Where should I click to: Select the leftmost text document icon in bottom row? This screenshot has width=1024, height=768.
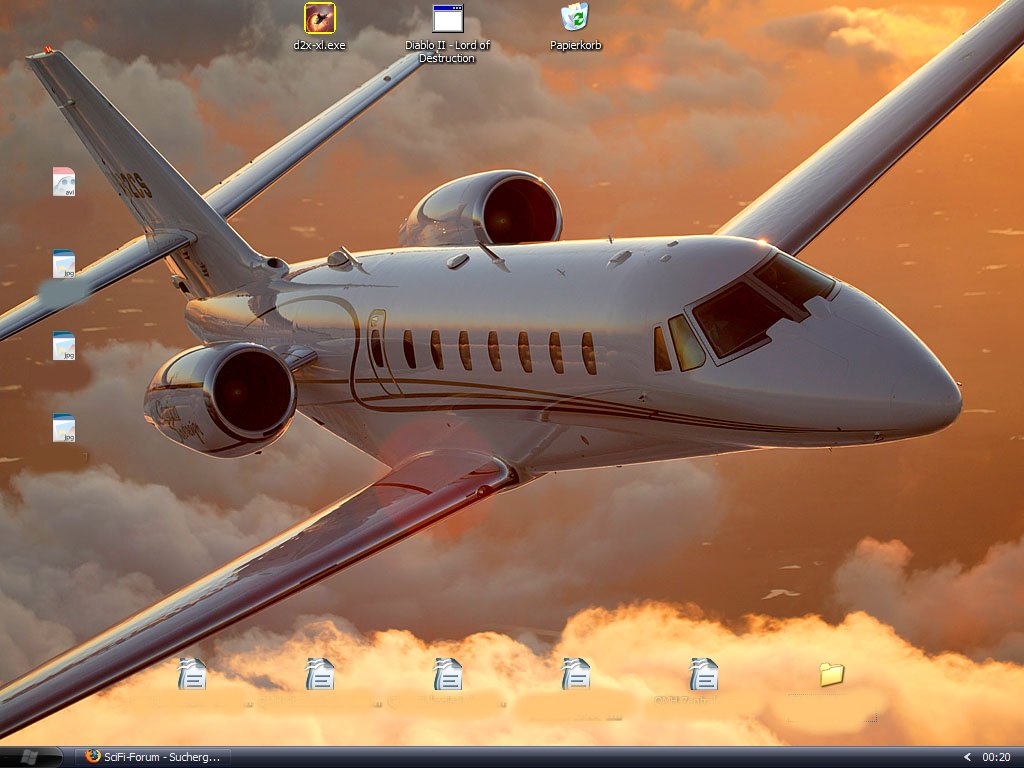click(191, 674)
